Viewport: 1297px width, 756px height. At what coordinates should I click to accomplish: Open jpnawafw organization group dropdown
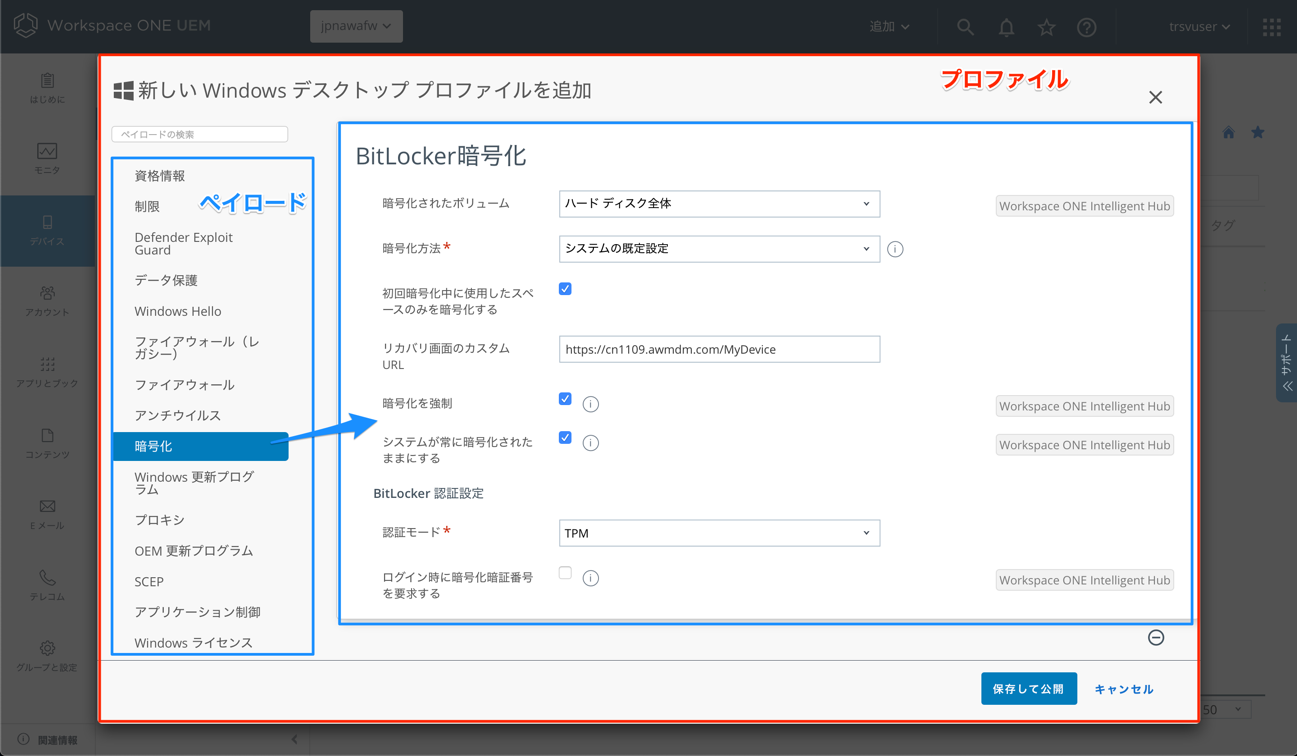(x=357, y=26)
